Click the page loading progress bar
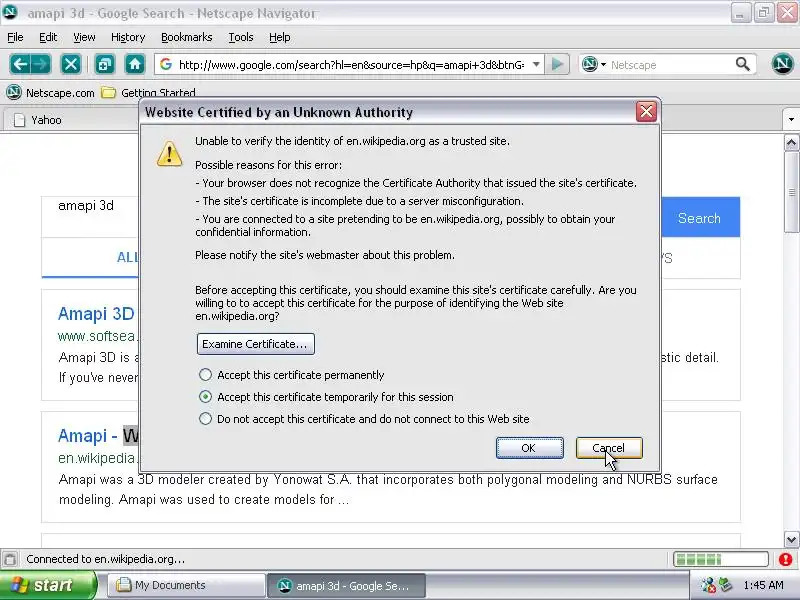 [x=720, y=559]
